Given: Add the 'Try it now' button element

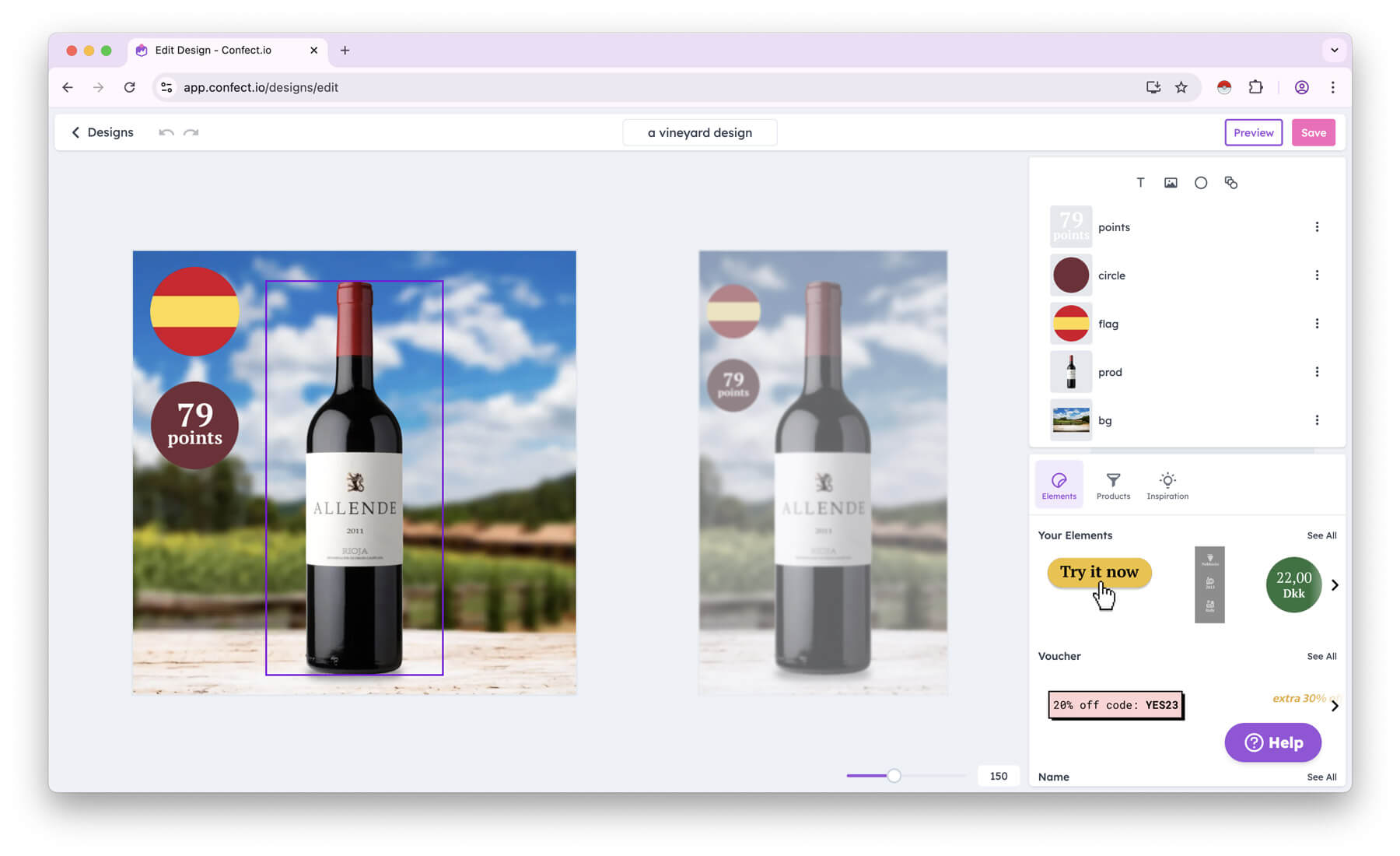Looking at the screenshot, I should [x=1099, y=573].
